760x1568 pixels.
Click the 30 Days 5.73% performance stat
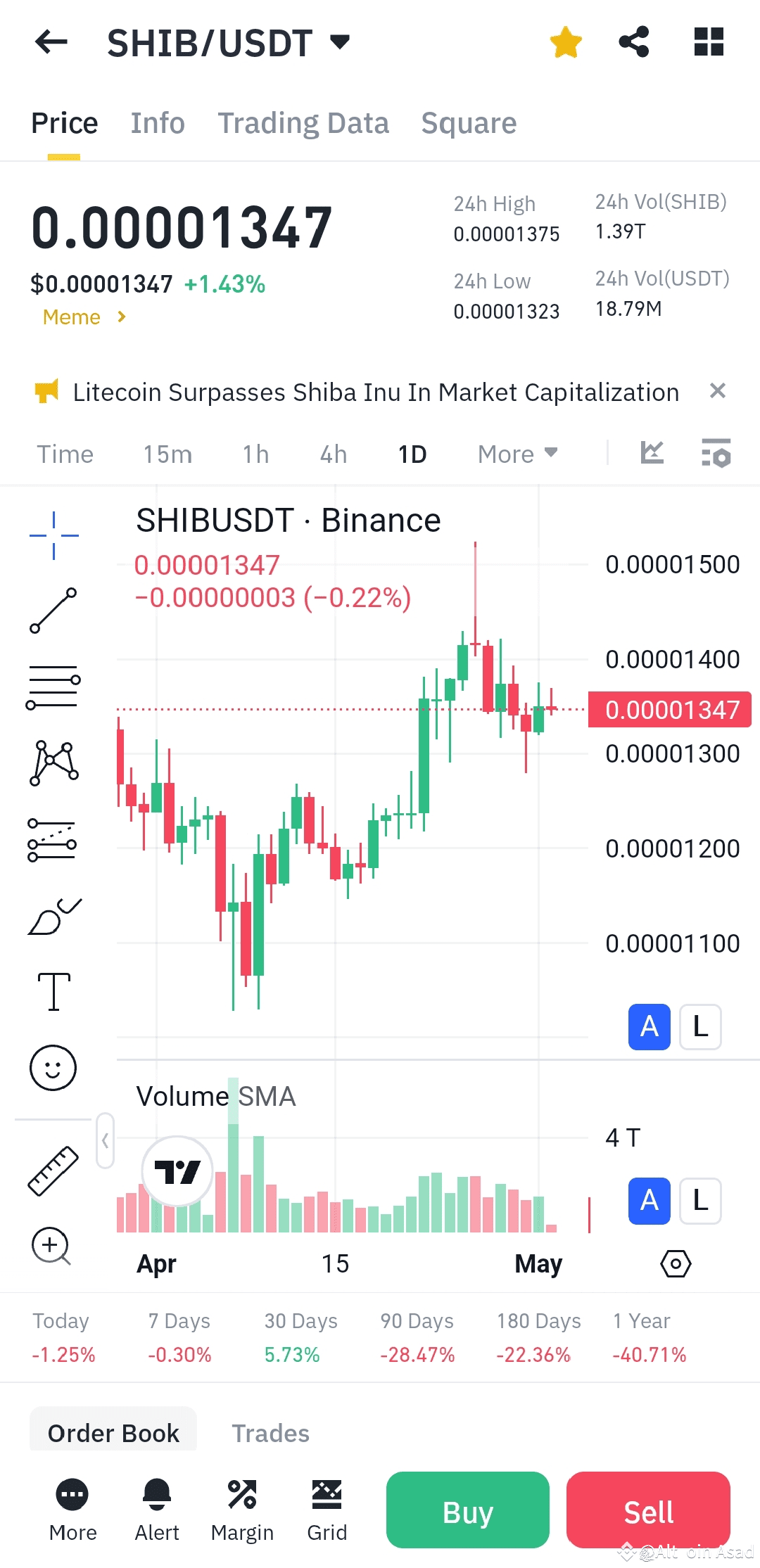(x=300, y=1337)
